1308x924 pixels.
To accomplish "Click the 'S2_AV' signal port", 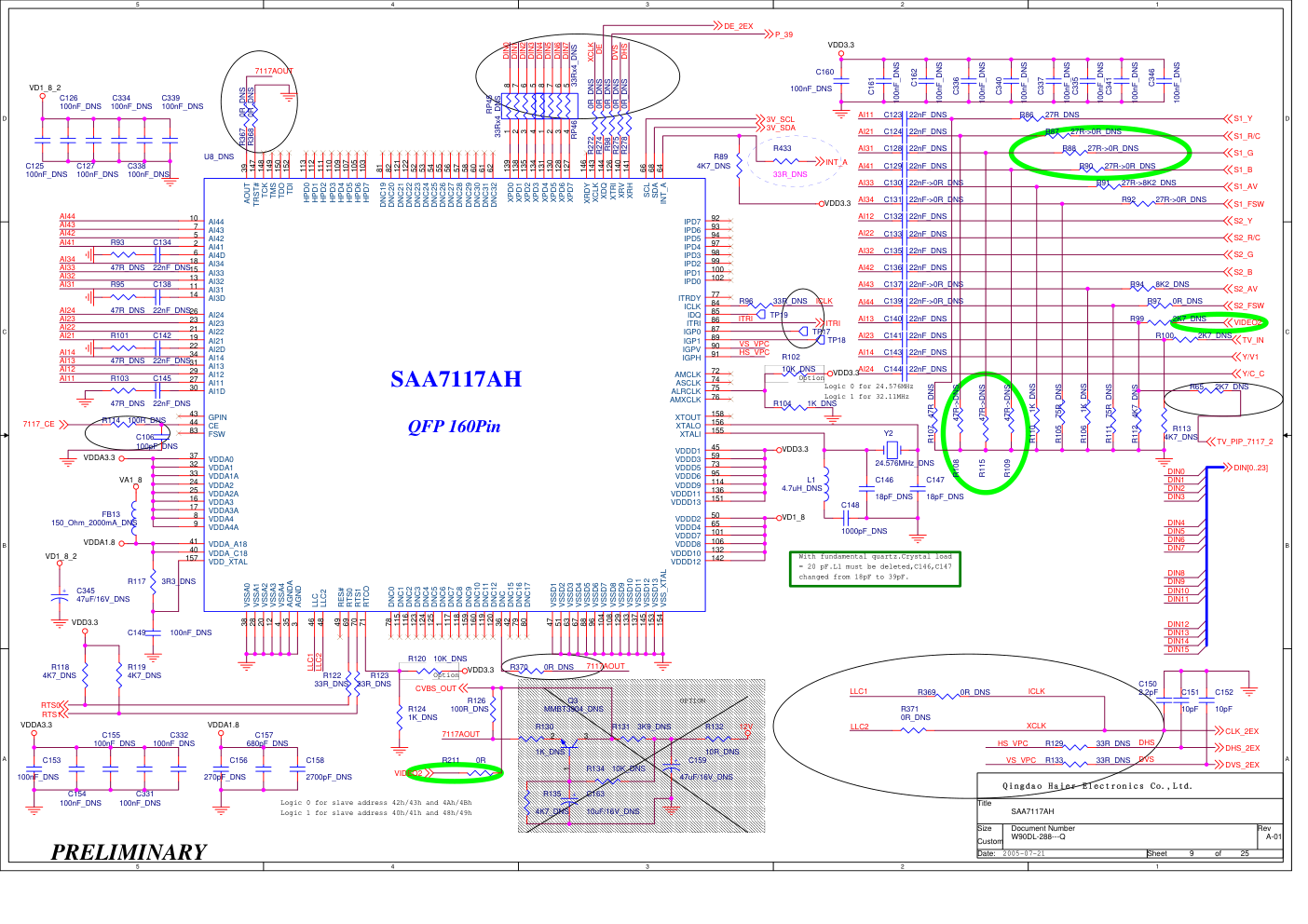I will (1246, 289).
